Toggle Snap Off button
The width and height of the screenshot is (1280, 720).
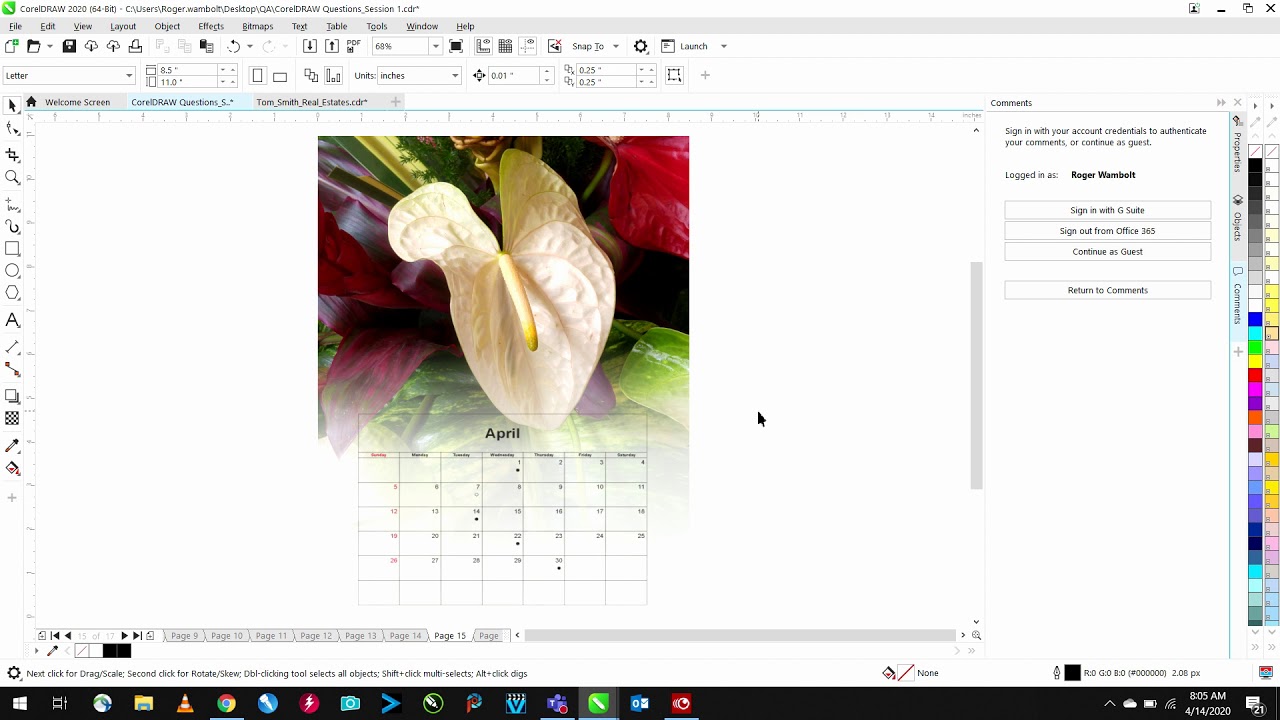(555, 46)
